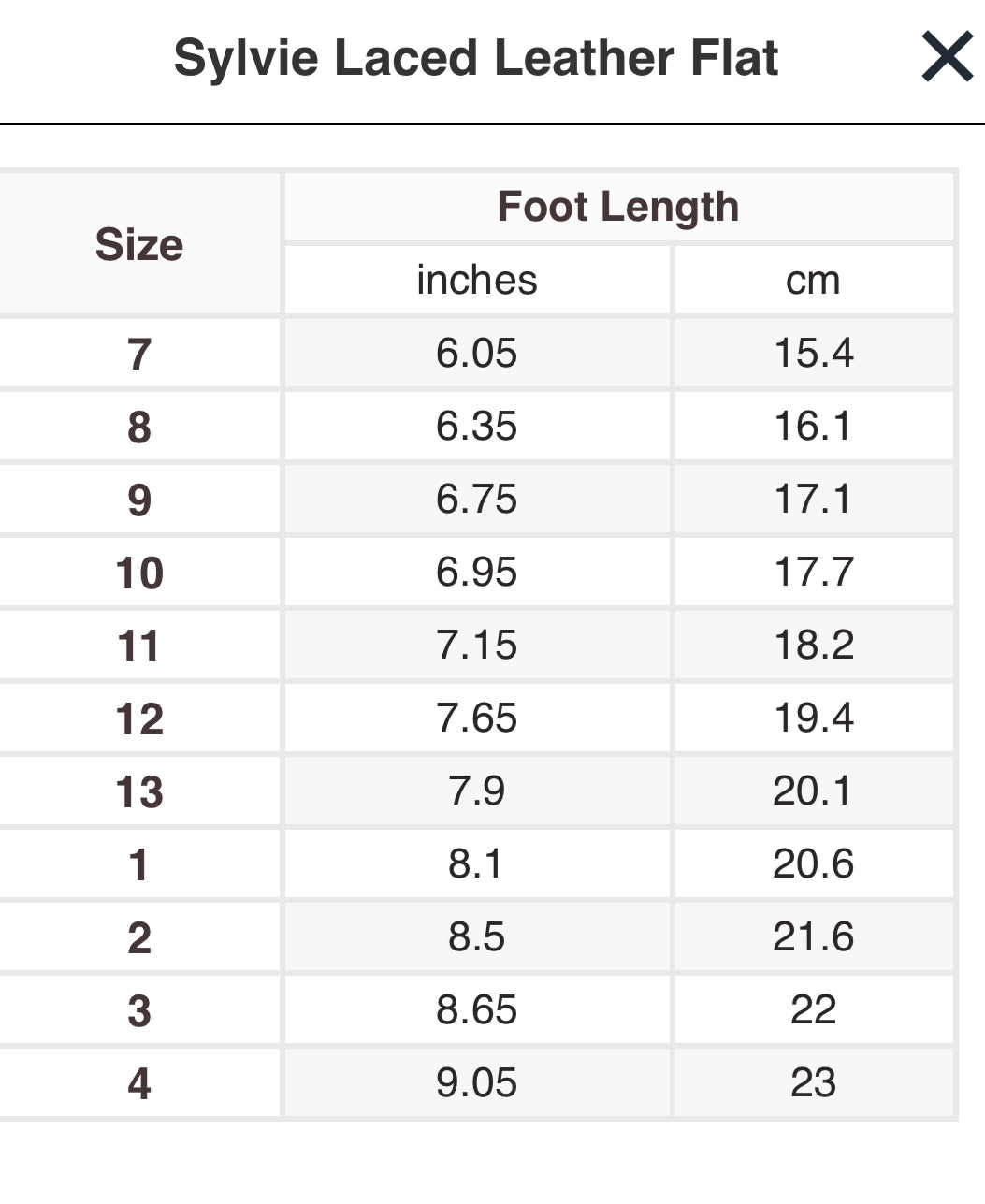Click the size 7 row label

(x=139, y=354)
